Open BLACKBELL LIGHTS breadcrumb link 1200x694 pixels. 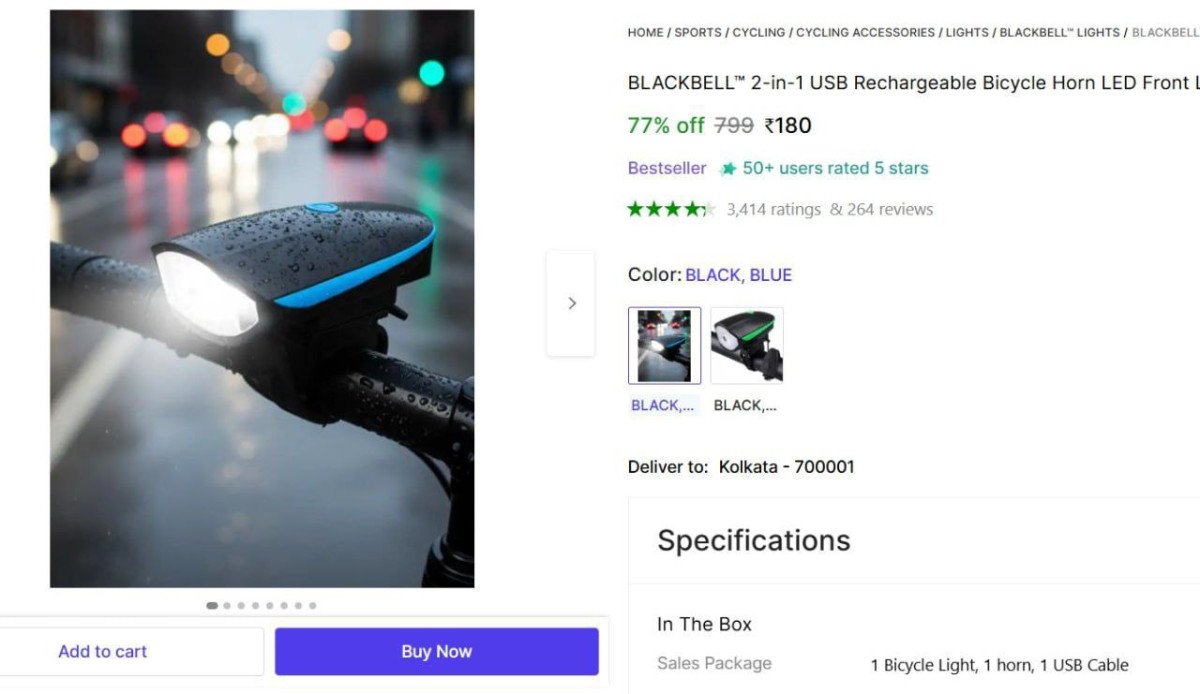[x=1059, y=33]
